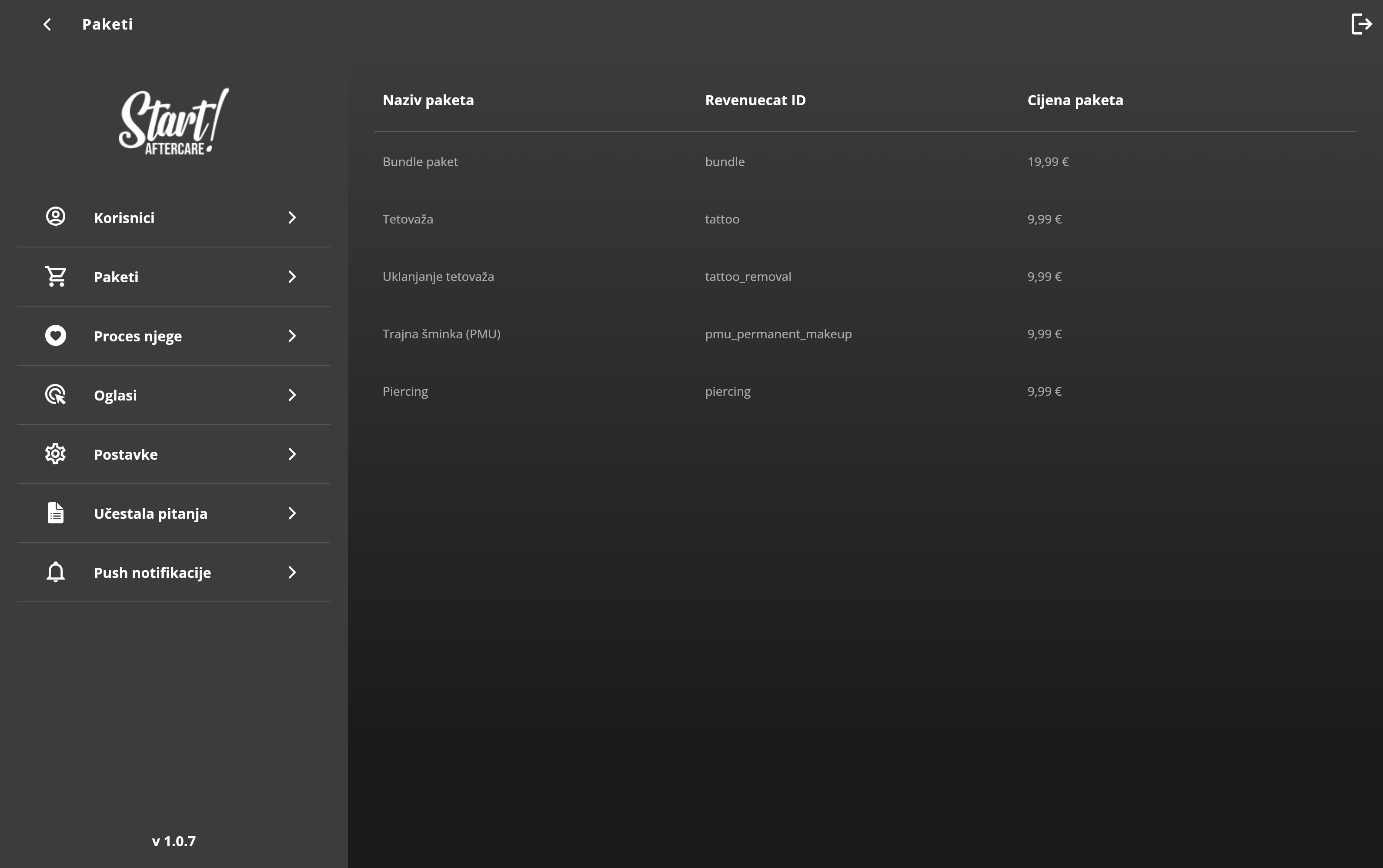Expand Korisnici using its chevron arrow

pos(292,217)
